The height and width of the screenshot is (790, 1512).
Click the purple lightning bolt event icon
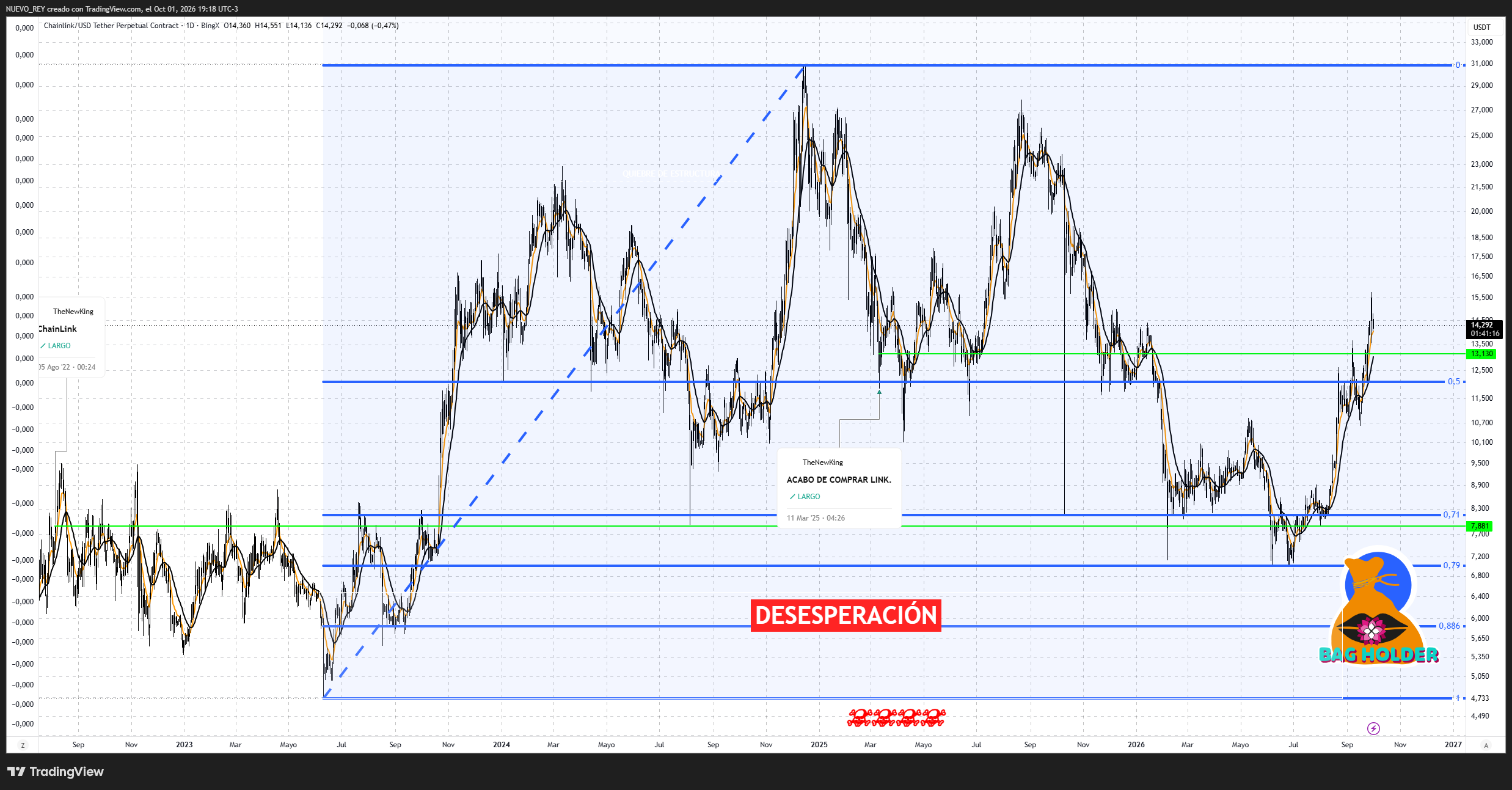click(1373, 728)
